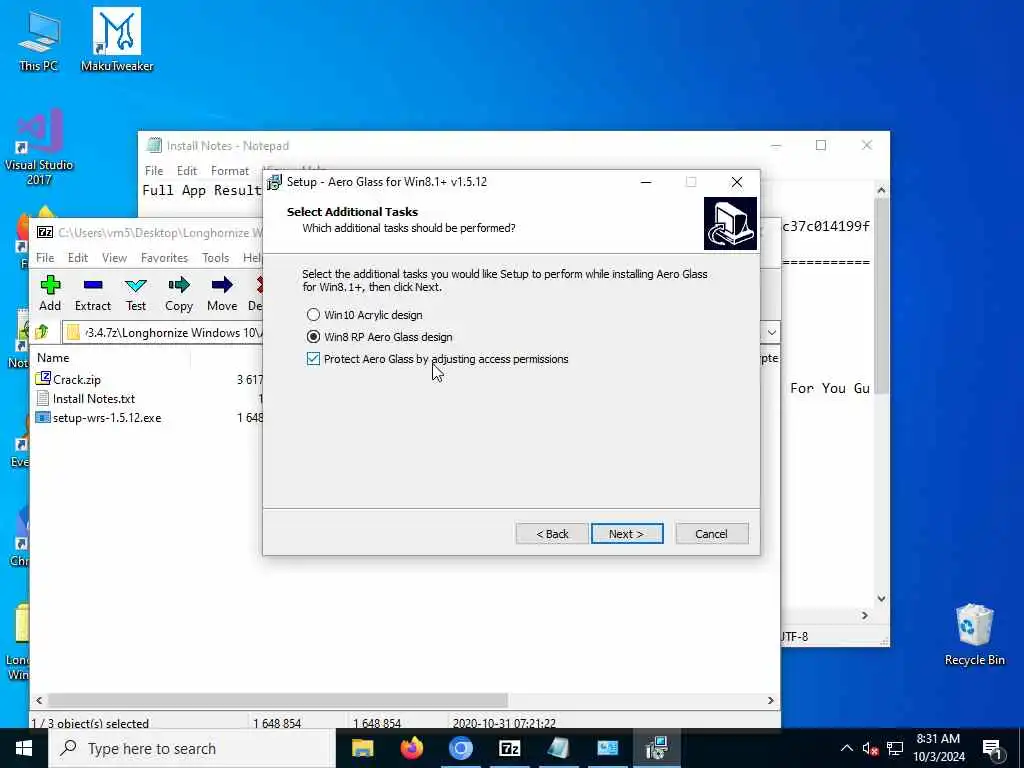This screenshot has height=768, width=1024.
Task: Open the View menu in 7-Zip
Action: [x=114, y=258]
